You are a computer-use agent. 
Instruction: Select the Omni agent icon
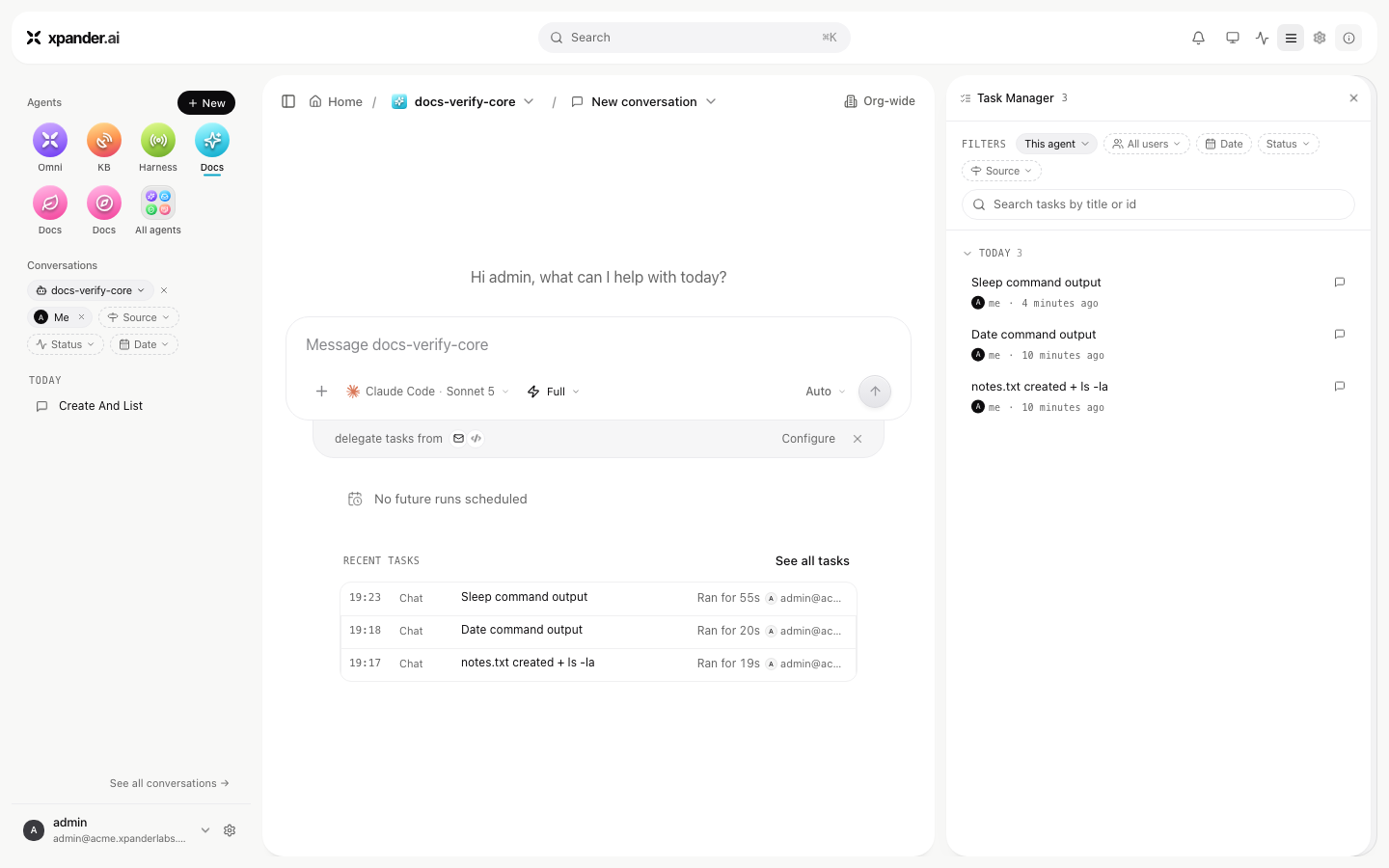(50, 141)
